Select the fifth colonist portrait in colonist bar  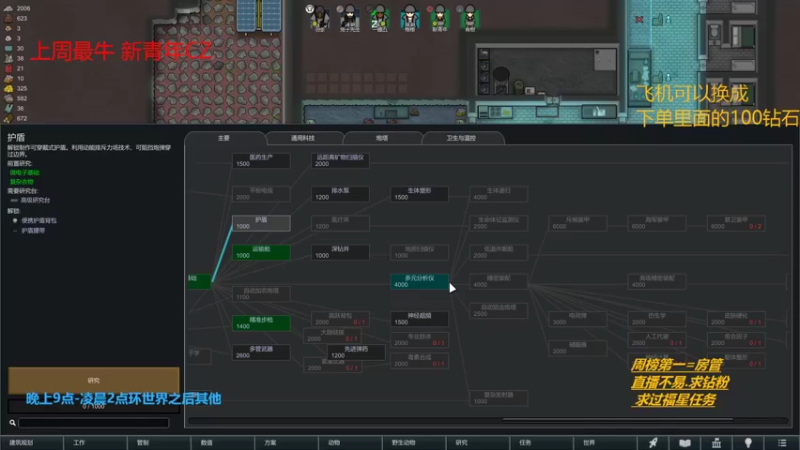[440, 18]
